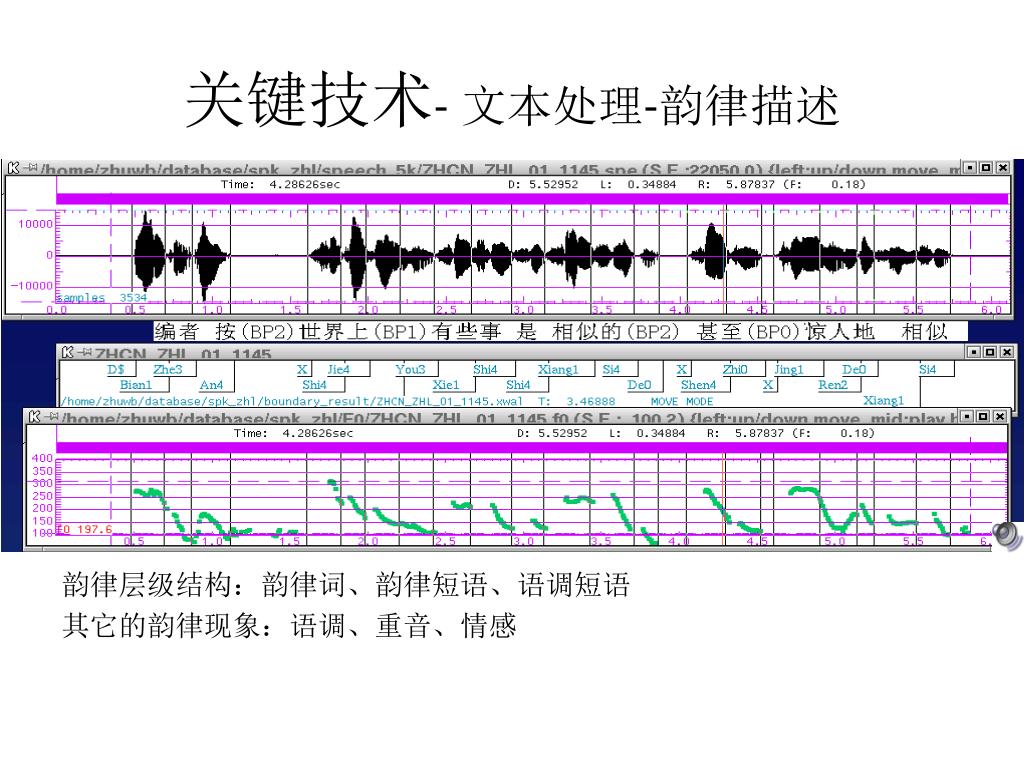The width and height of the screenshot is (1024, 768).
Task: Select the Si4 label after Xiang1 in top row
Action: [x=611, y=369]
